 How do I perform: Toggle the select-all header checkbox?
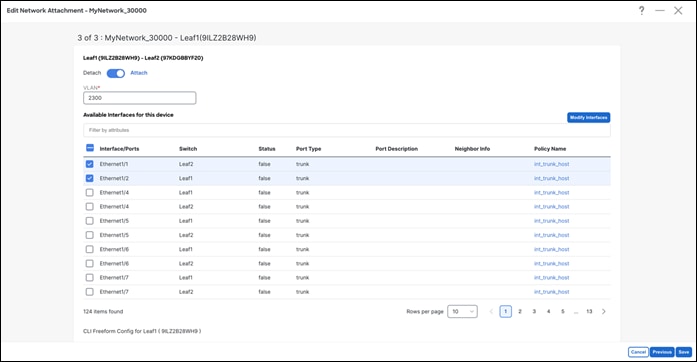90,148
